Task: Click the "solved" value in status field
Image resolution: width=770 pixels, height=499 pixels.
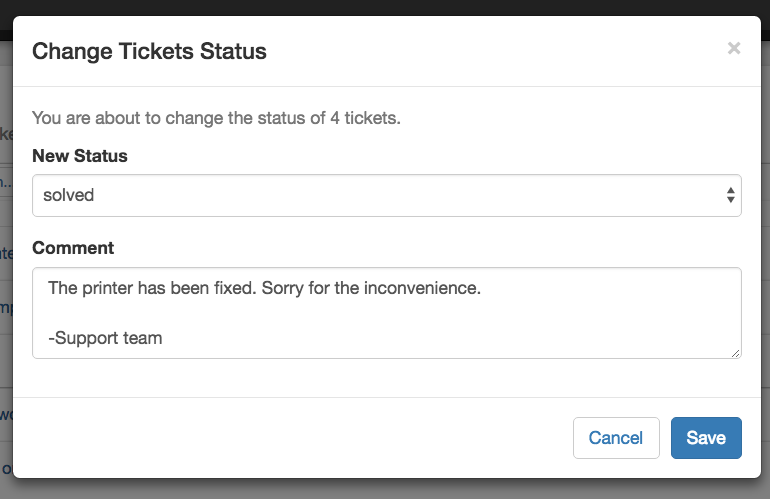Action: click(69, 195)
